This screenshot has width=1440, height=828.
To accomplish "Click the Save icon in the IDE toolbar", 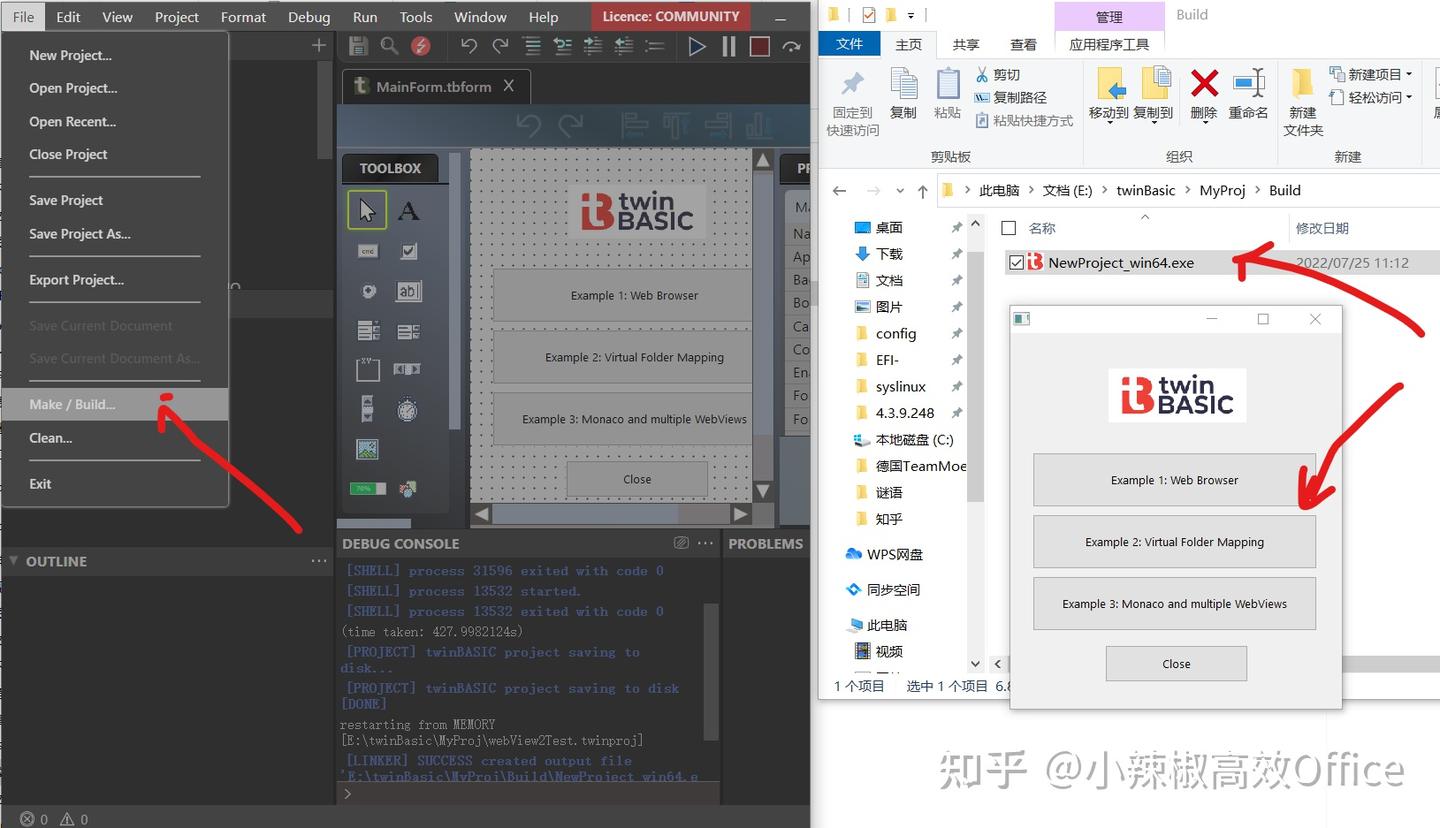I will click(357, 45).
